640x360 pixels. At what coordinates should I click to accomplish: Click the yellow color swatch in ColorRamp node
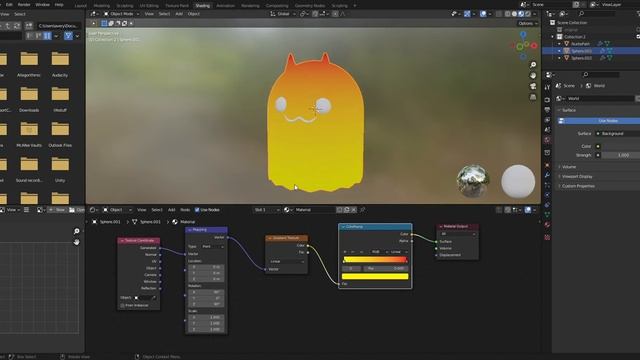(x=375, y=276)
